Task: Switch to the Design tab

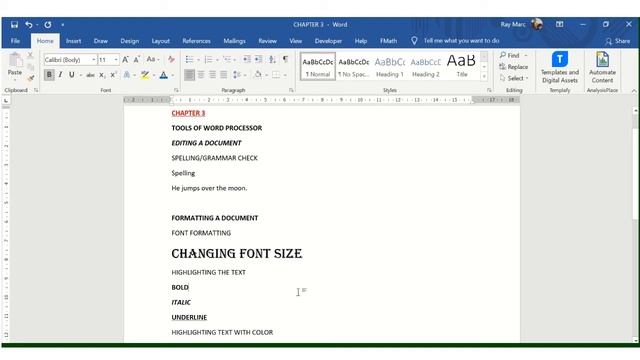Action: [x=130, y=41]
